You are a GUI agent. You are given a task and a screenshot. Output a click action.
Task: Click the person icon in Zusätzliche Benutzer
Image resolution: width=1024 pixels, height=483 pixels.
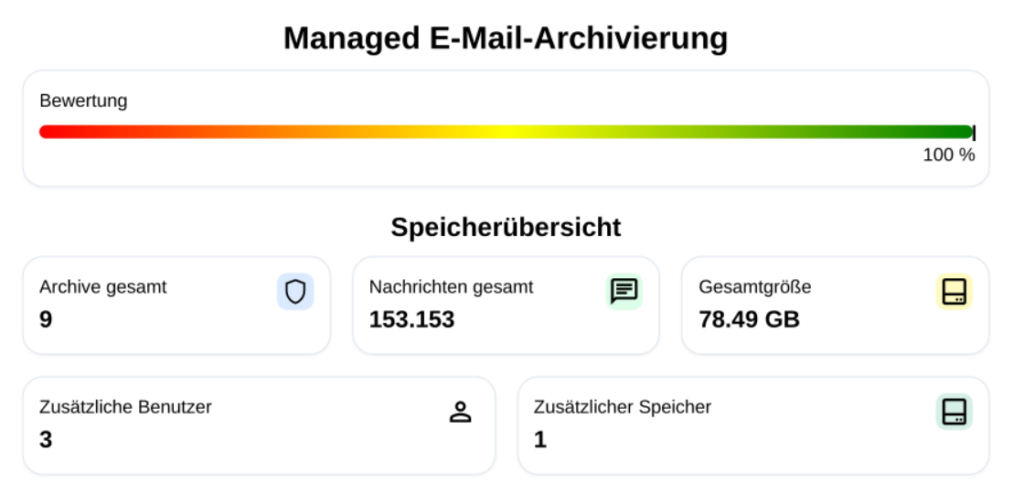460,411
